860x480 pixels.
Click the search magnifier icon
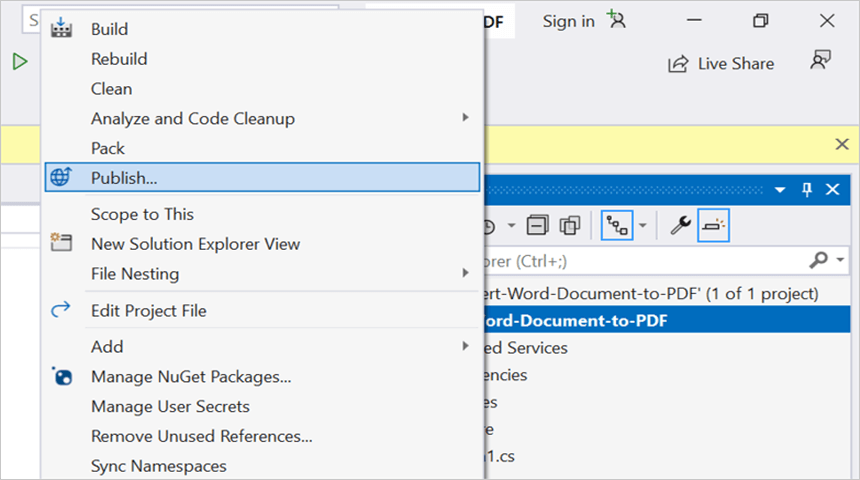point(818,259)
